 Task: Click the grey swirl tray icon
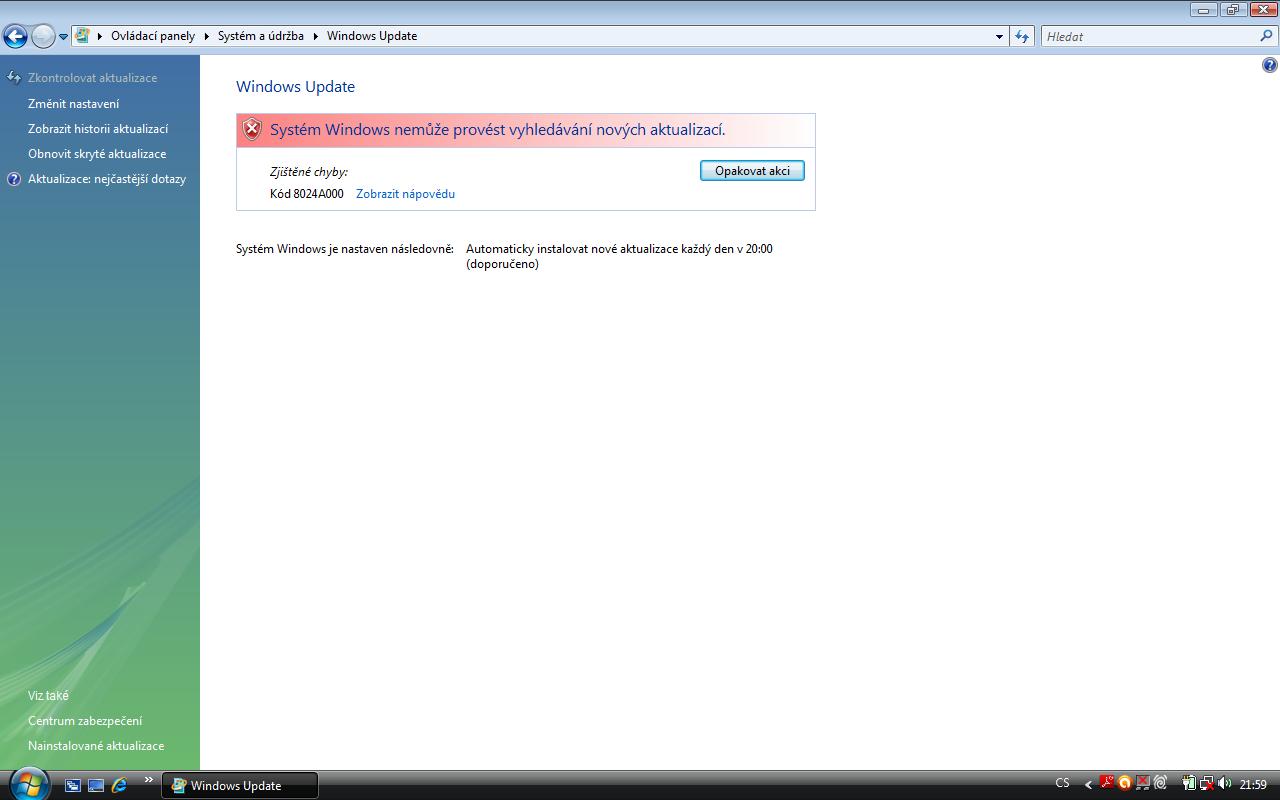(x=1160, y=784)
